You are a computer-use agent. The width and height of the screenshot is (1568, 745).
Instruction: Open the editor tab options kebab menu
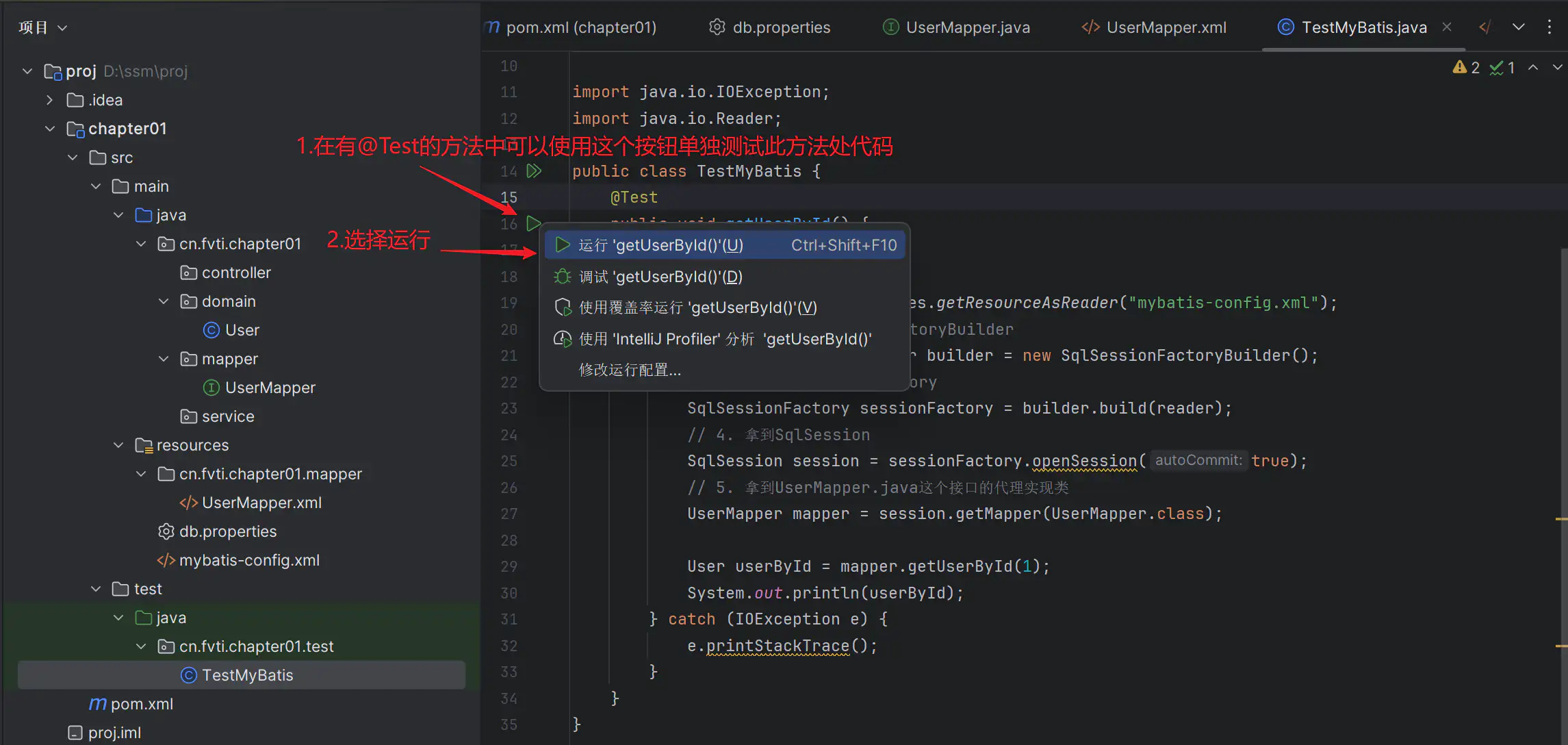pyautogui.click(x=1550, y=27)
